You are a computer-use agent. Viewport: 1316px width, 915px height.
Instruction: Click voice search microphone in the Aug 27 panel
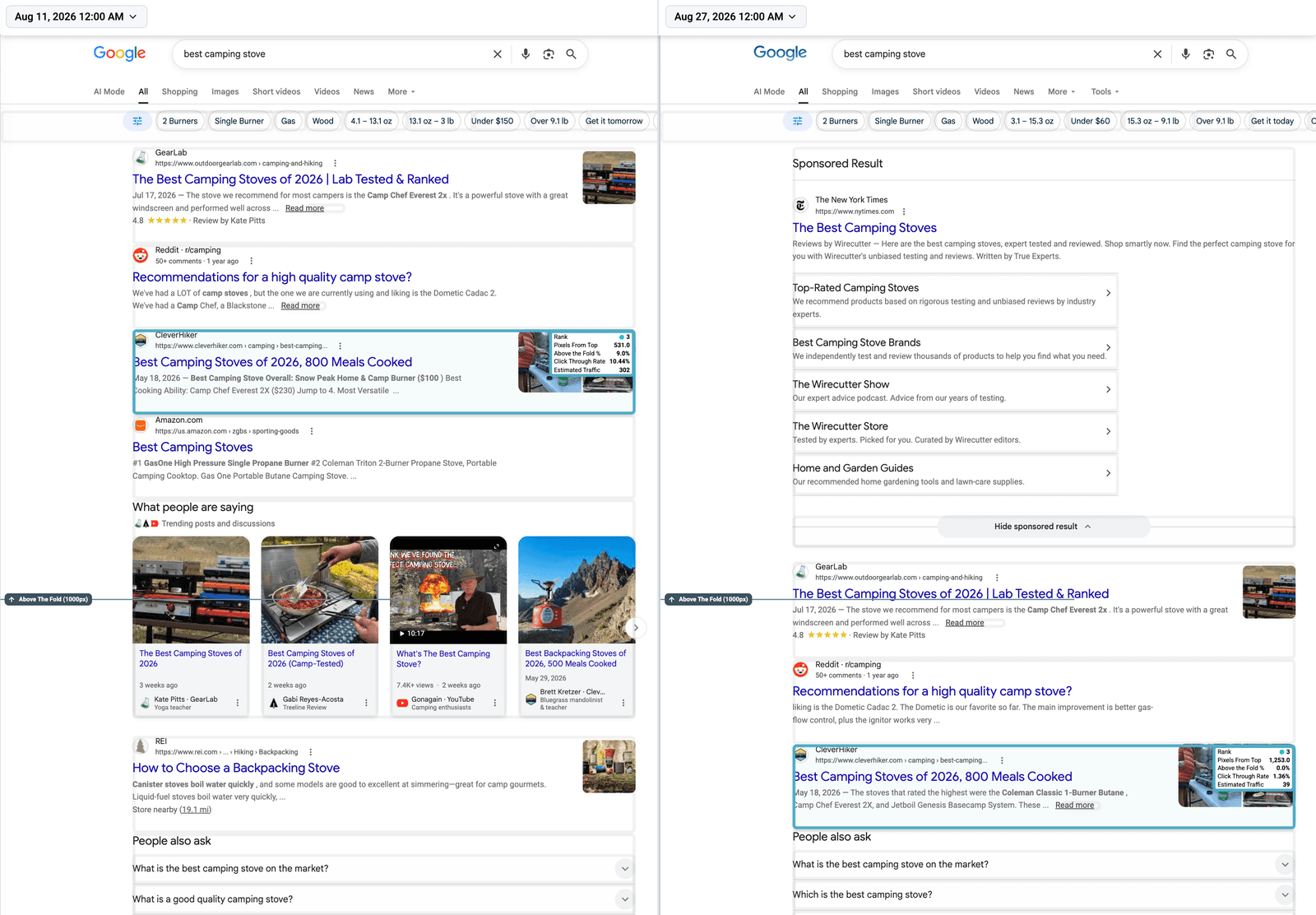[x=1185, y=54]
